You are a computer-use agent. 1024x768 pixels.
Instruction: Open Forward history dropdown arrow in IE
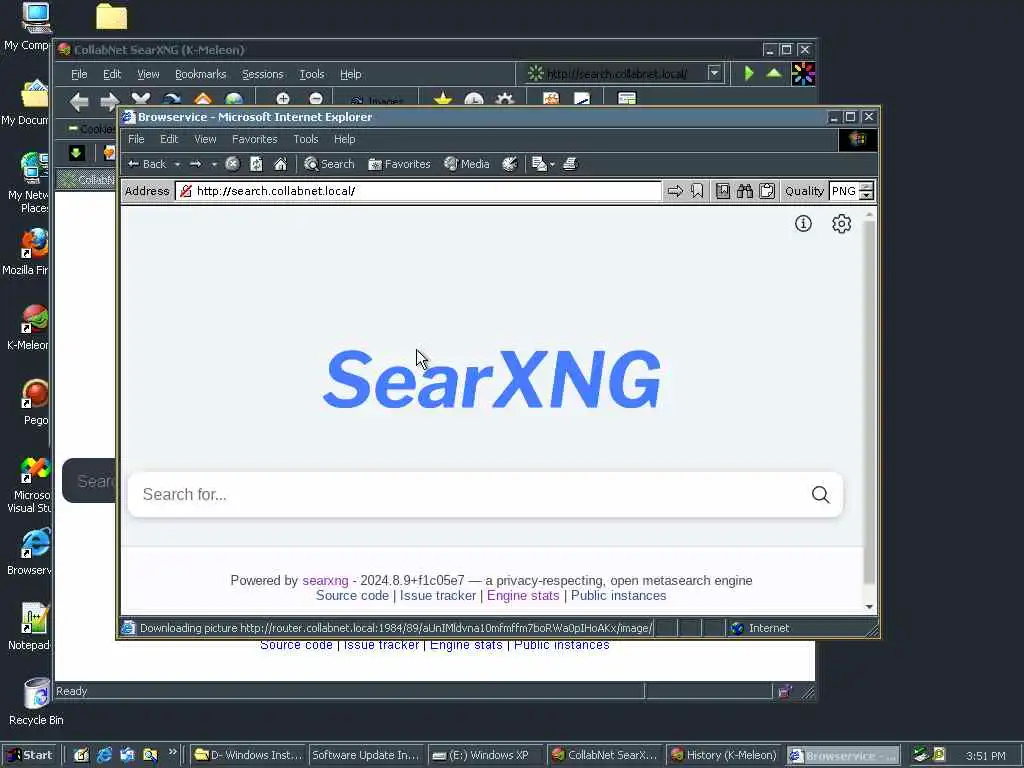click(x=214, y=165)
